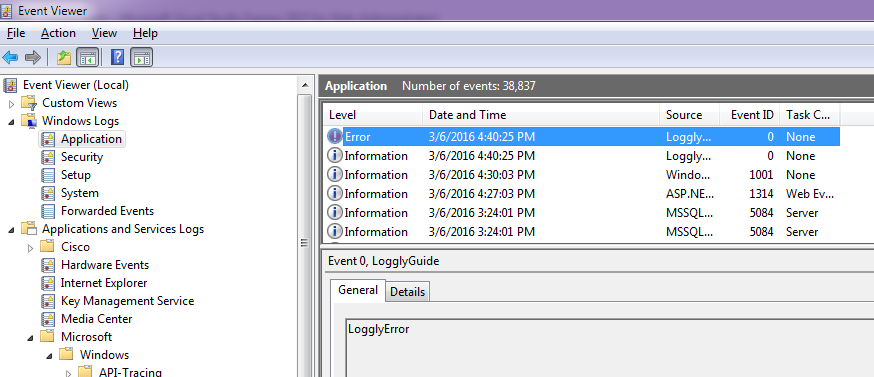Screen dimensions: 874x377
Task: Click the Forward arrow toolbar icon
Action: pyautogui.click(x=33, y=57)
